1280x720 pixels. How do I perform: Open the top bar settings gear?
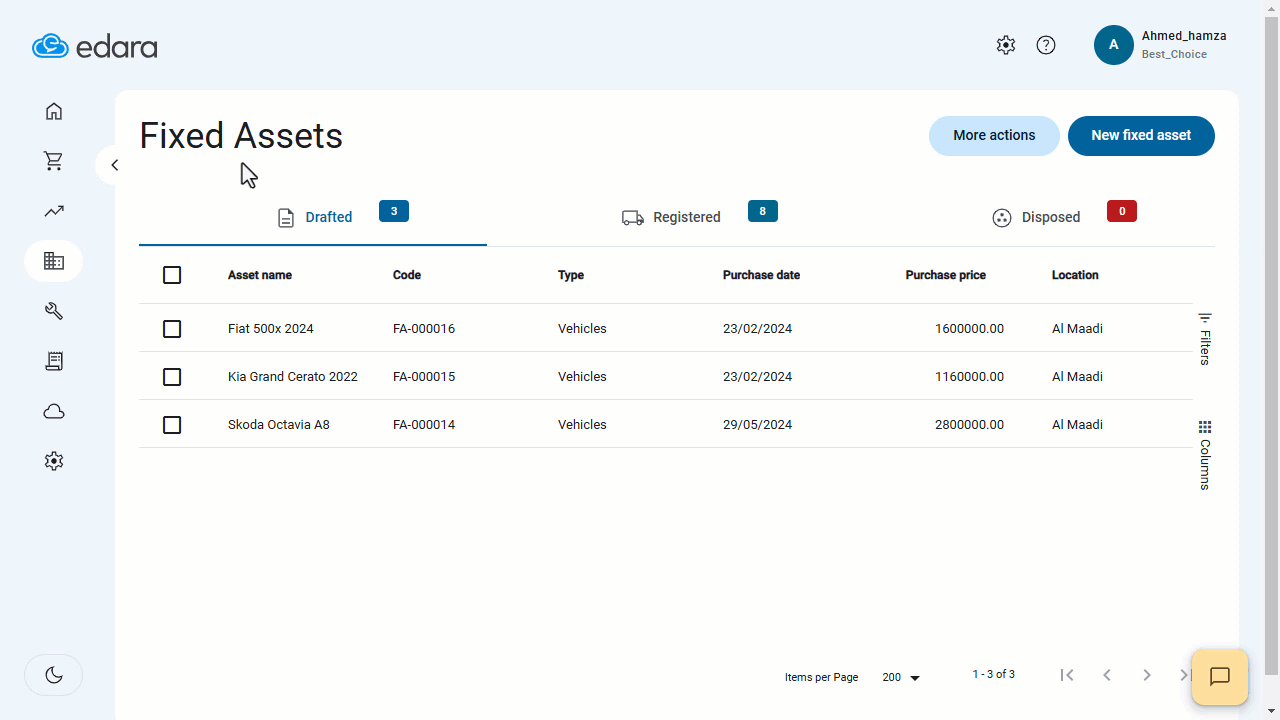(x=1006, y=45)
